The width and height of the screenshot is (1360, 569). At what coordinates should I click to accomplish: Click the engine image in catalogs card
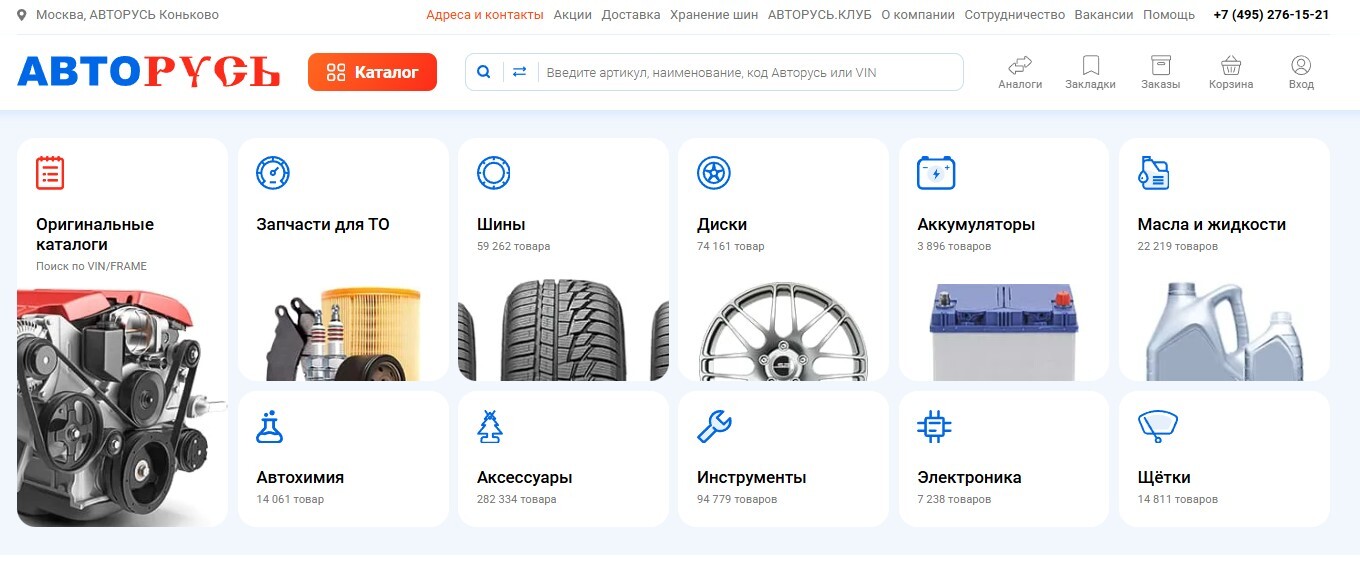click(120, 408)
